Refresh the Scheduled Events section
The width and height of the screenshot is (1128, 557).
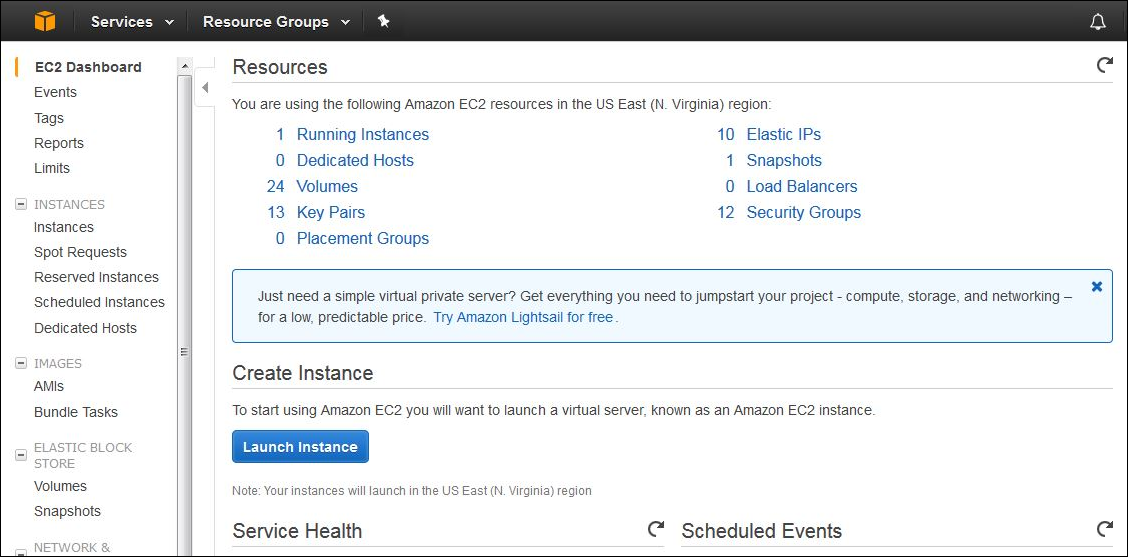tap(1104, 529)
